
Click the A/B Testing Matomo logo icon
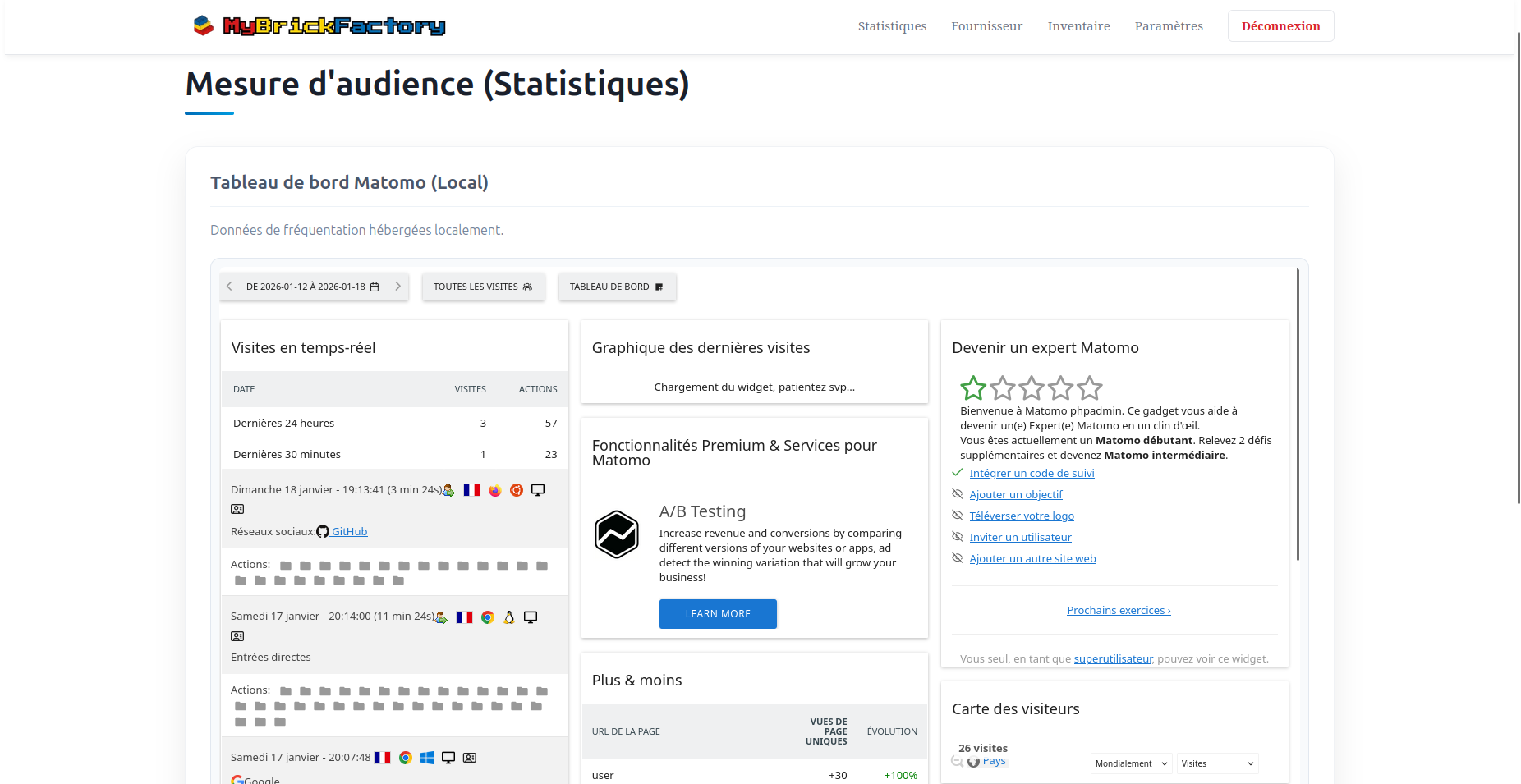coord(617,534)
